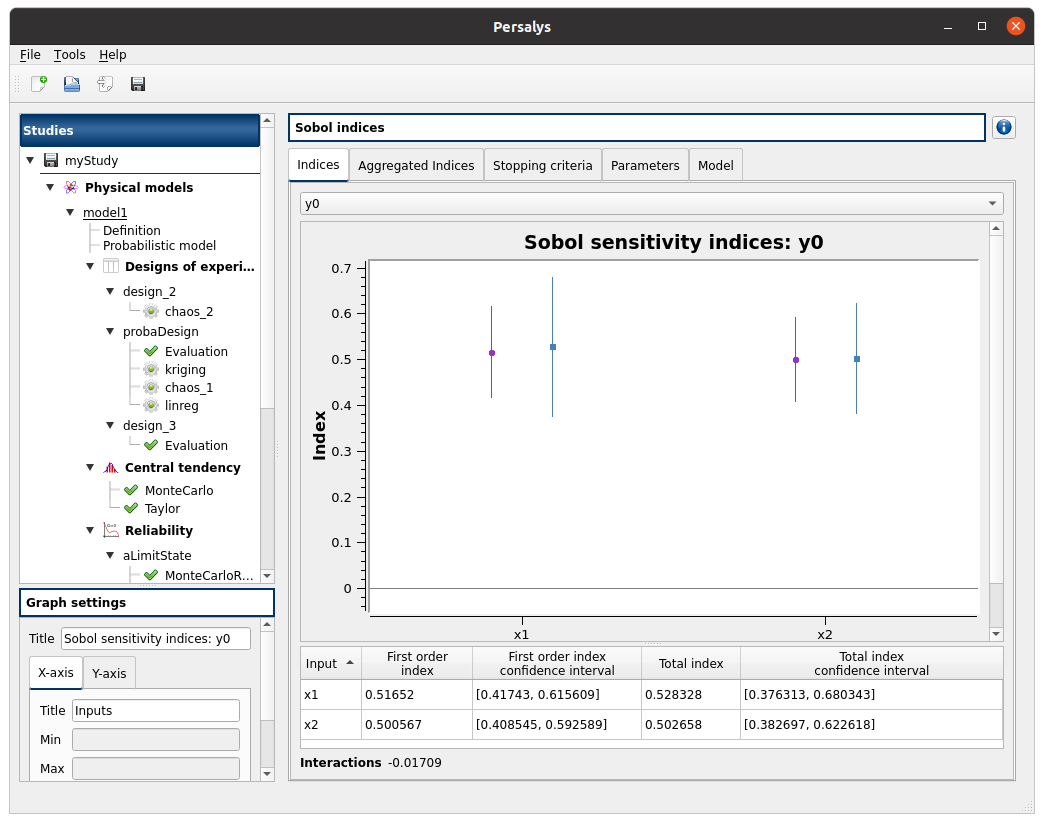The image size is (1044, 823).
Task: Click the curve icon beside Reliability
Action: coord(111,530)
